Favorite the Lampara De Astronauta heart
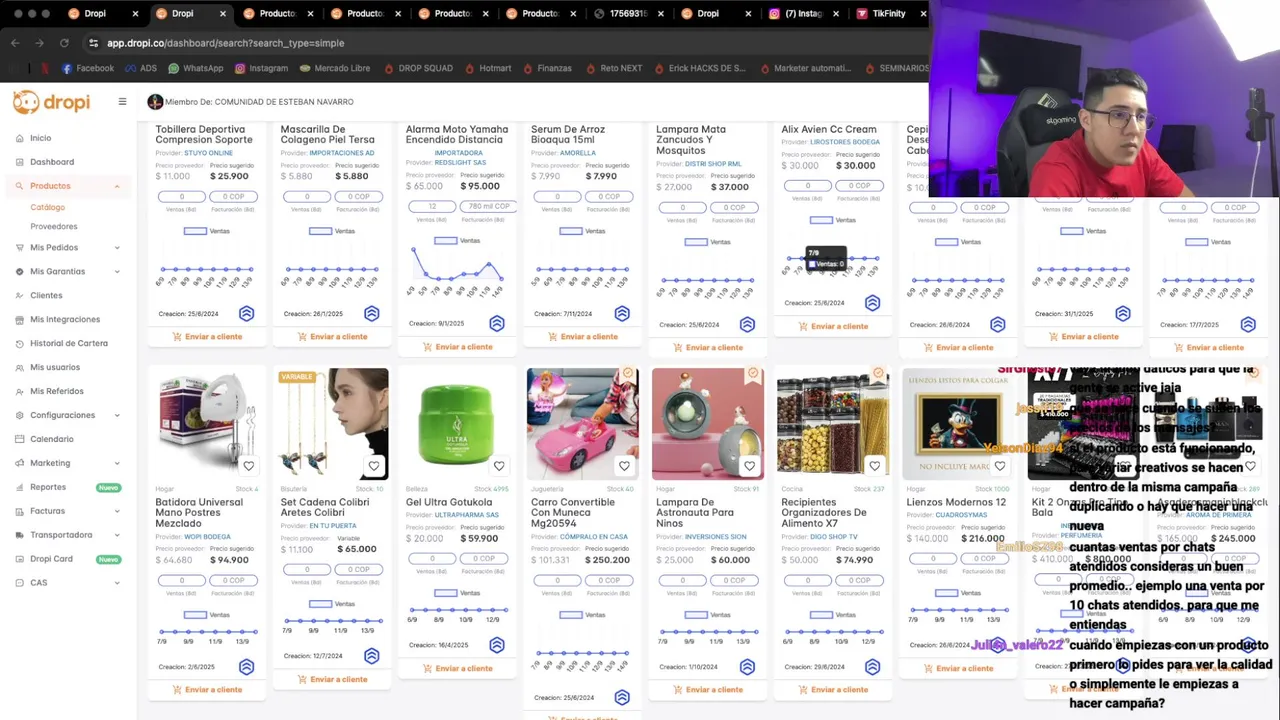 click(749, 466)
